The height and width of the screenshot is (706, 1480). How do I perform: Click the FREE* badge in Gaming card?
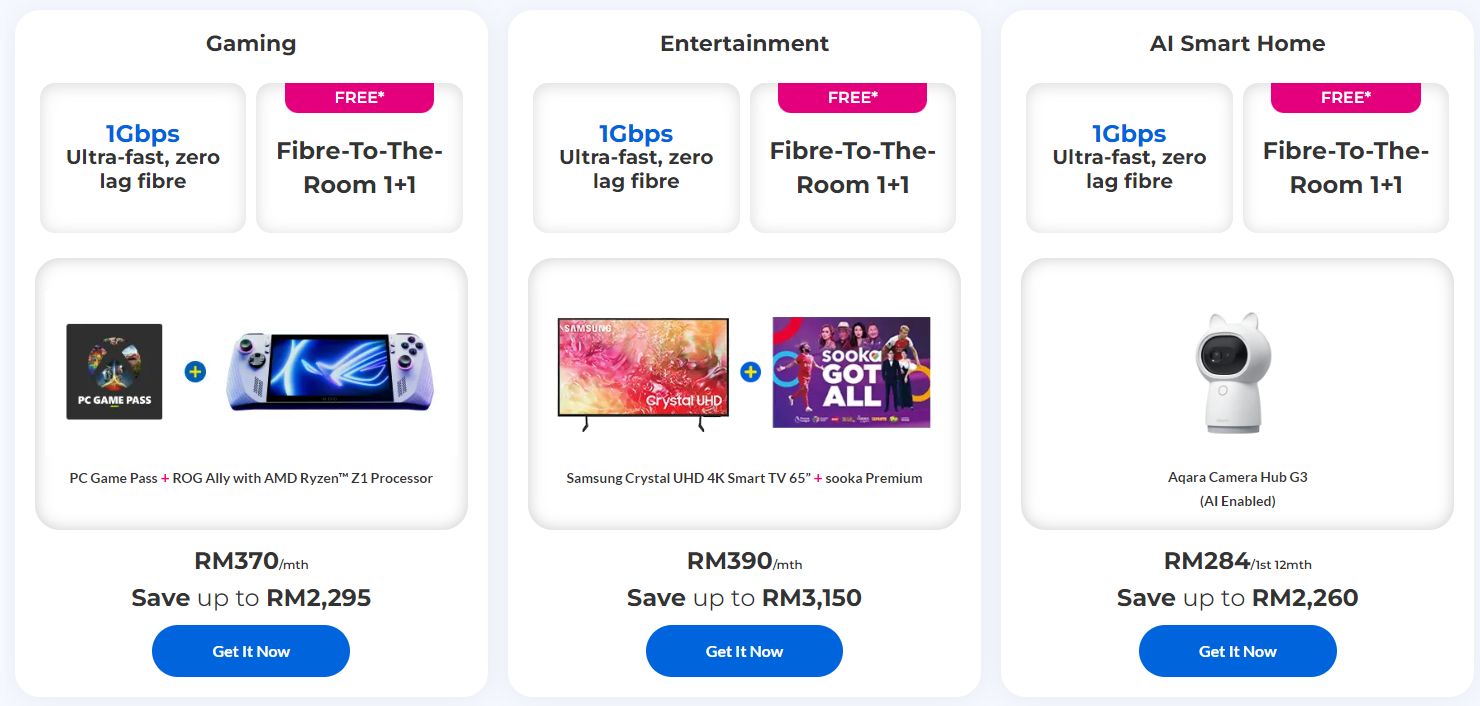[359, 97]
